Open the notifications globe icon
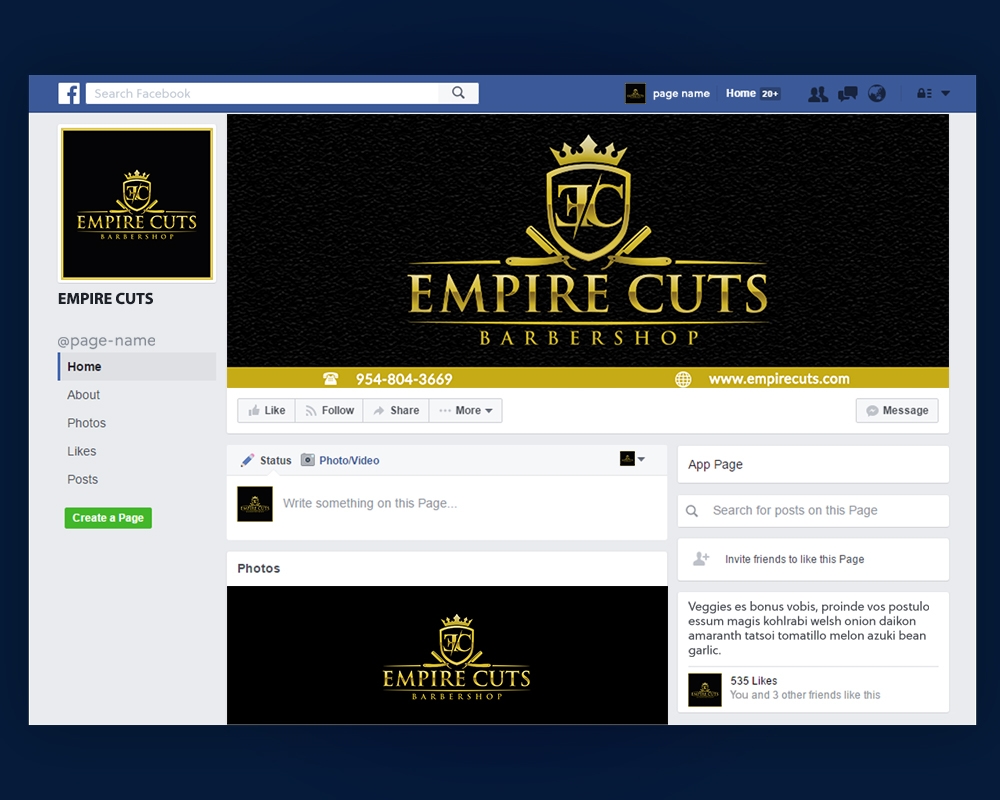 [877, 94]
